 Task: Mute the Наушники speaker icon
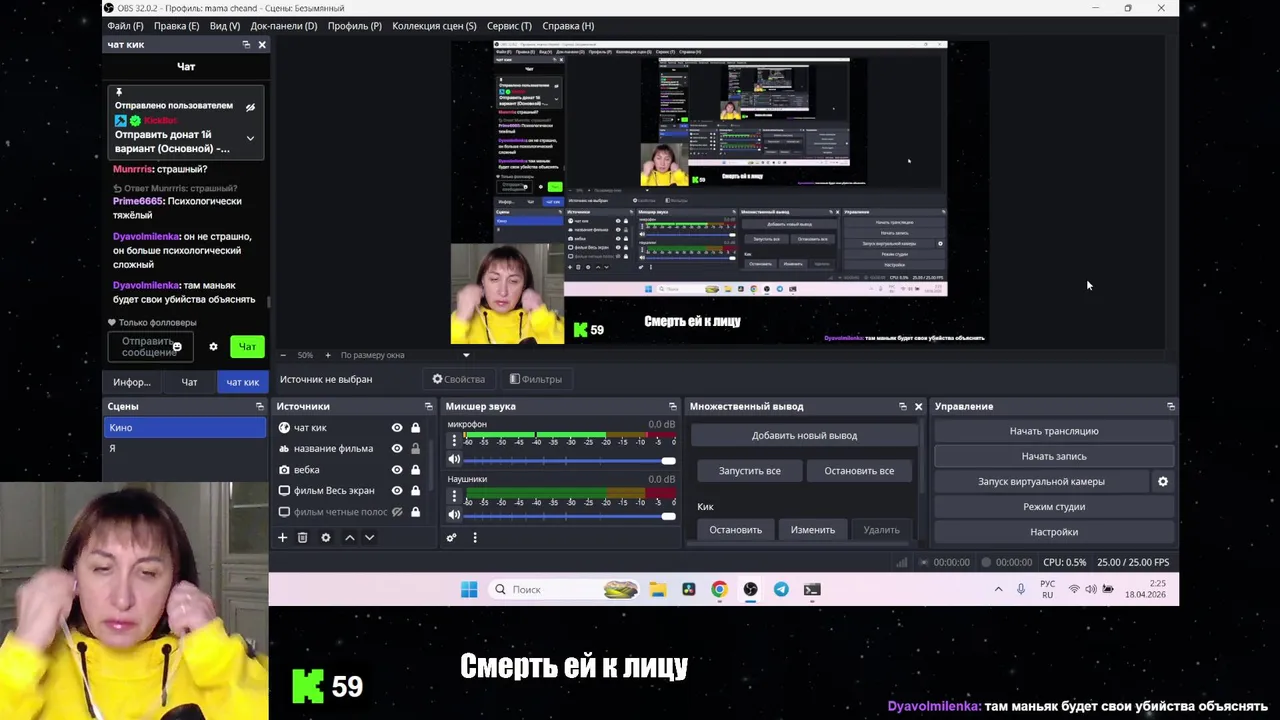(454, 515)
